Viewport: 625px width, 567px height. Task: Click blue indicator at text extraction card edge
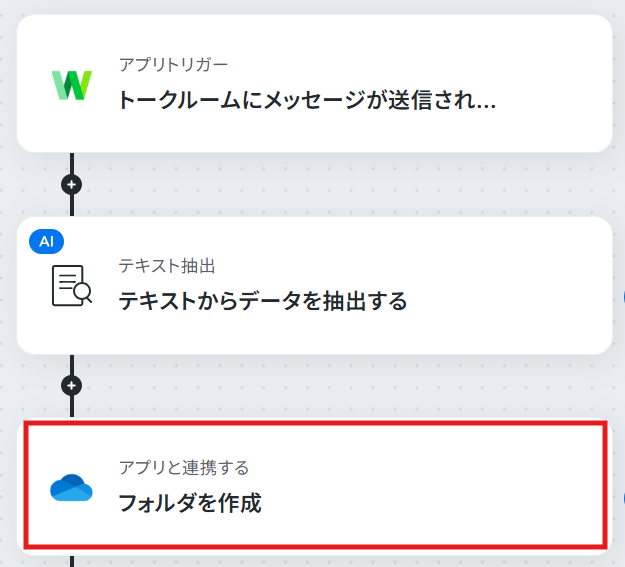click(623, 297)
